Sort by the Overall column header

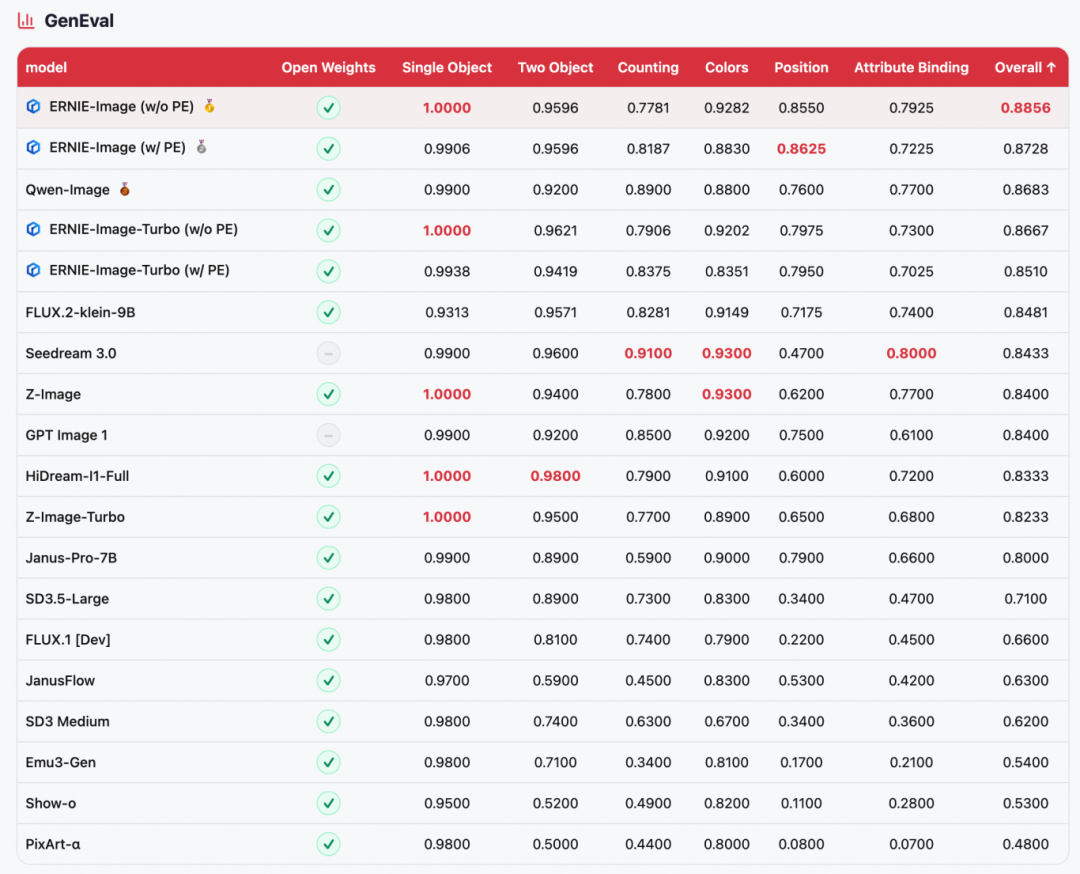(1025, 68)
